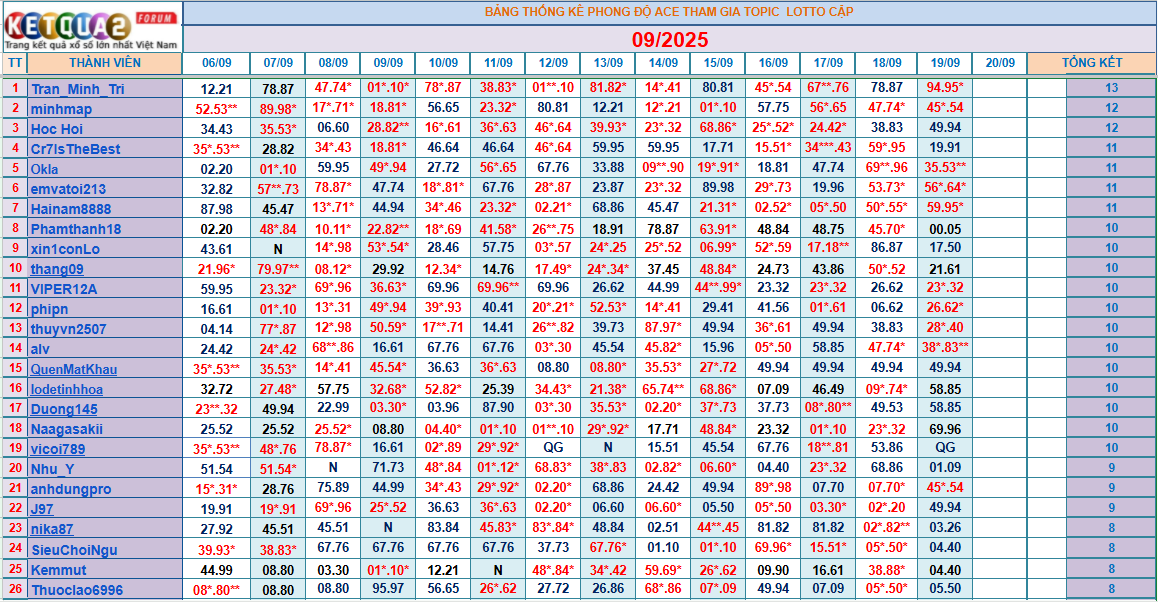Click on member vicoi789

pos(58,449)
